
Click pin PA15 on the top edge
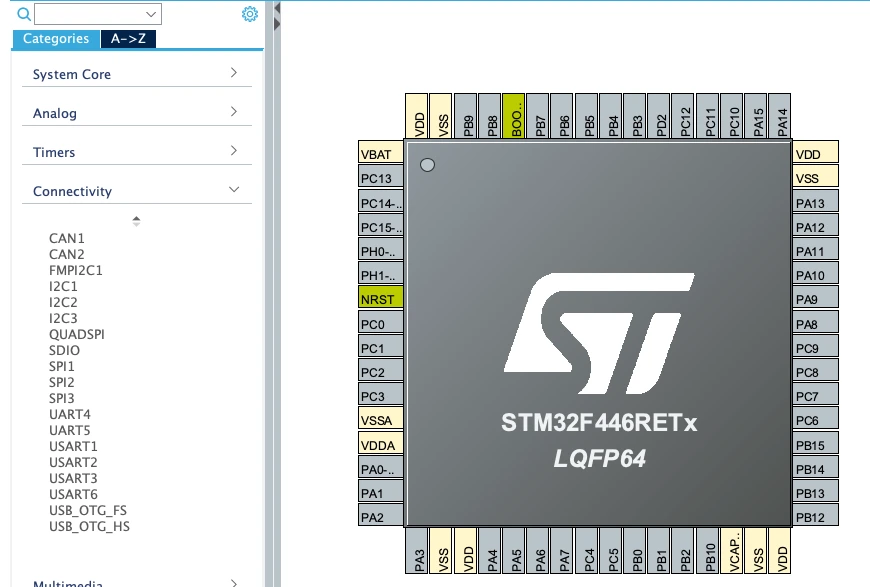[x=755, y=116]
